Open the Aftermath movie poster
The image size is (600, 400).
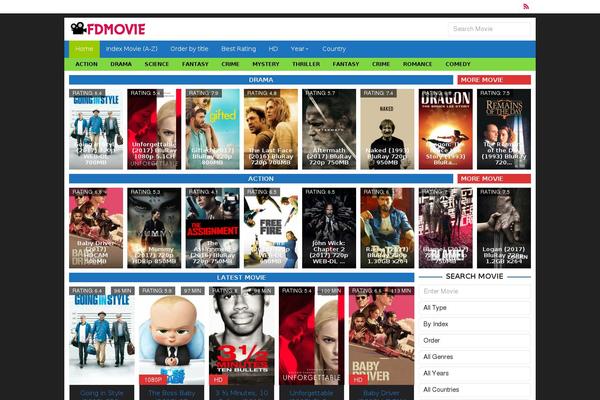click(x=329, y=129)
